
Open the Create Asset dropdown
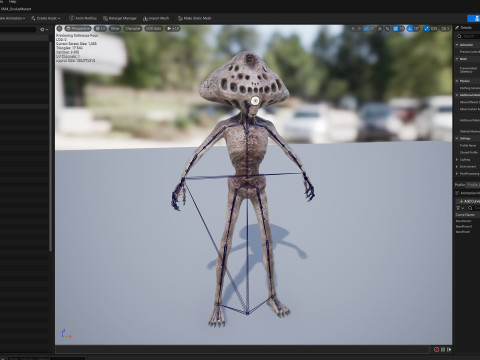click(46, 18)
